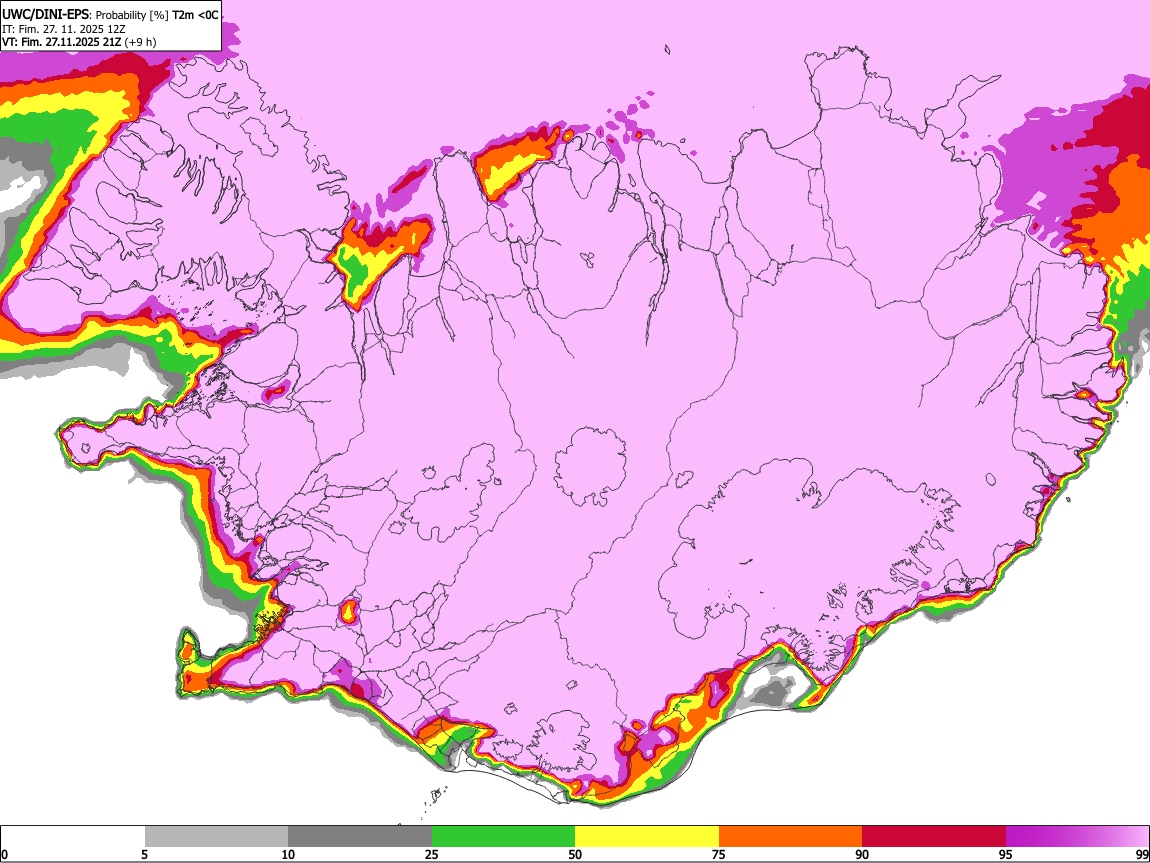Click the green 25–50 legend segment

[x=503, y=836]
